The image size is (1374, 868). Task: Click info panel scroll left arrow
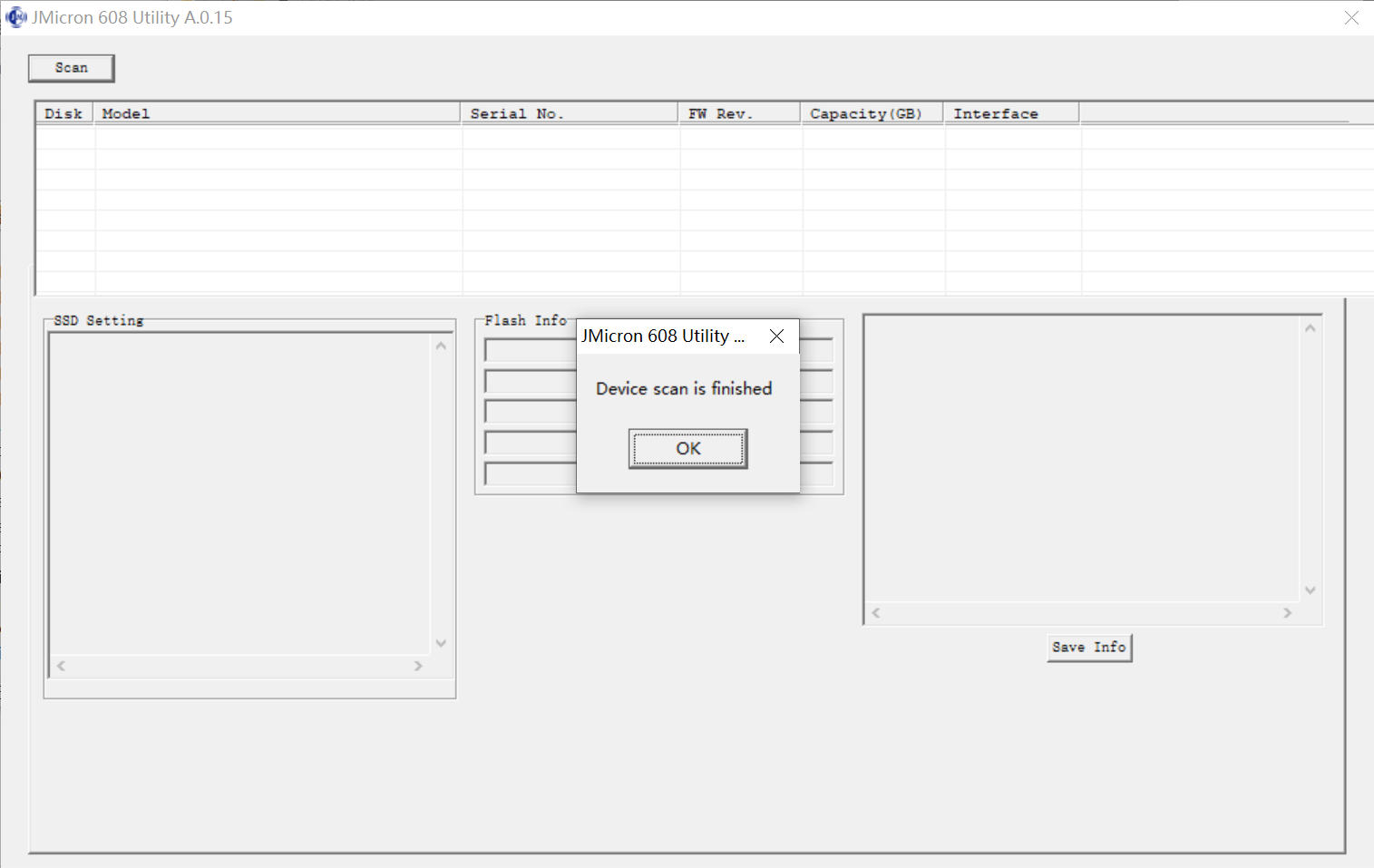(x=876, y=613)
